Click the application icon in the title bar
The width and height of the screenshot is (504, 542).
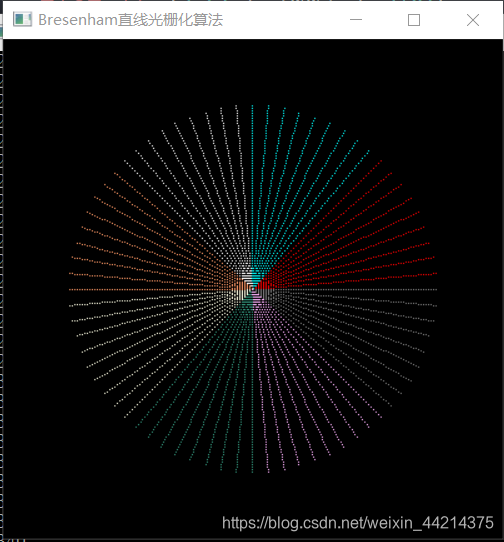point(22,19)
